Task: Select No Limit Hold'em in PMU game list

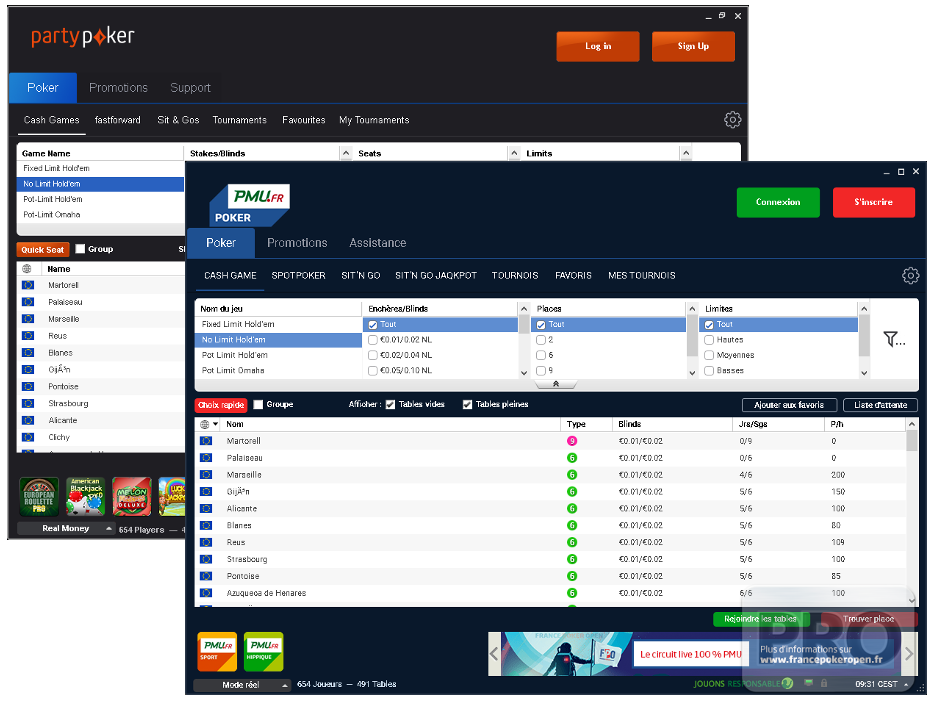Action: pos(279,340)
